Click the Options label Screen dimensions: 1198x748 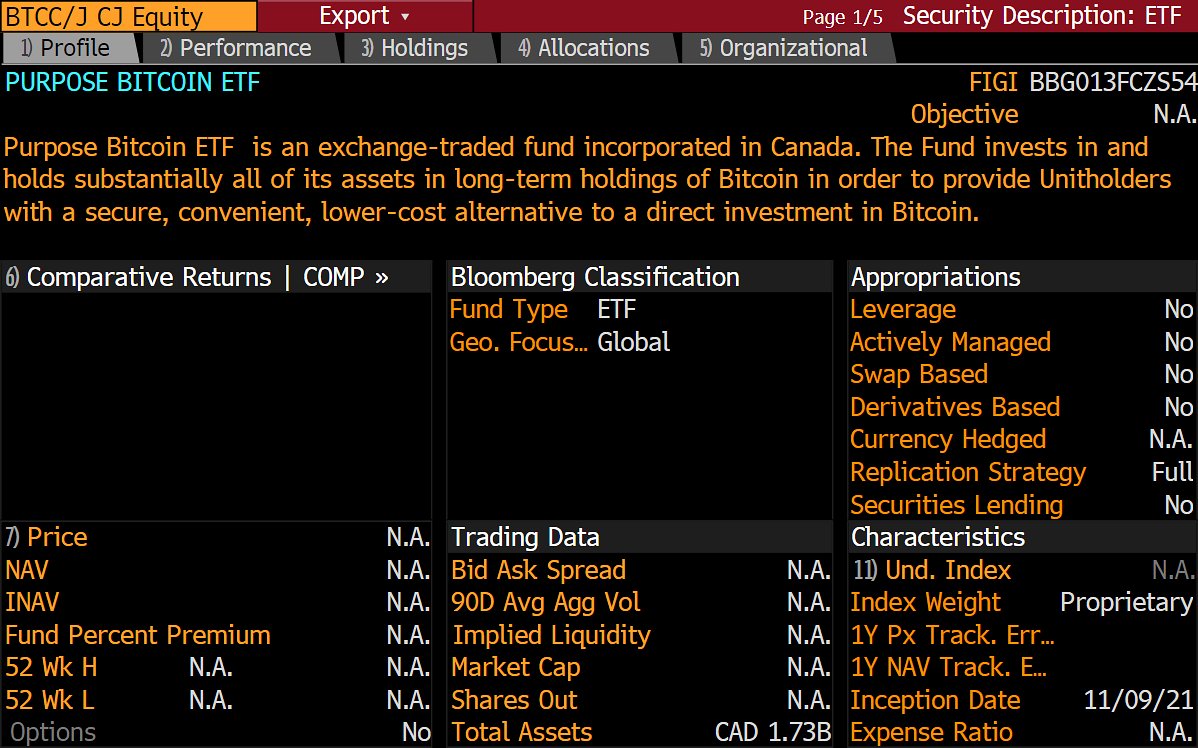[x=53, y=732]
